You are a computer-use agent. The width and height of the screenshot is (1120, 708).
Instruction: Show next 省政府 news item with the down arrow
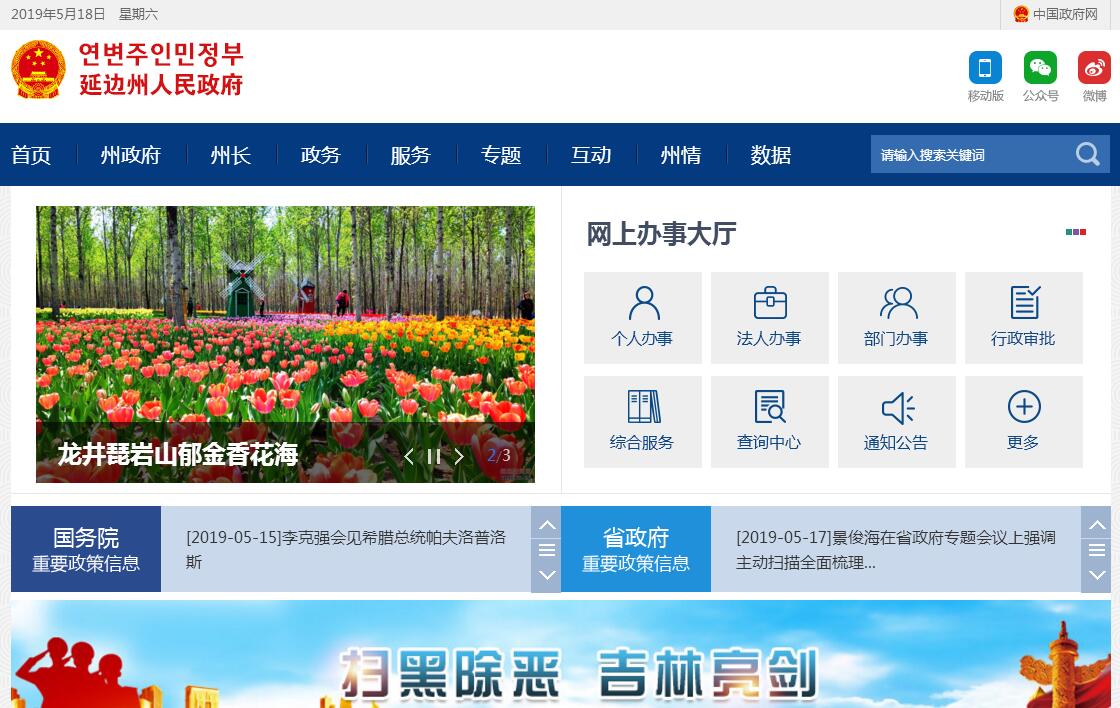pyautogui.click(x=1097, y=574)
